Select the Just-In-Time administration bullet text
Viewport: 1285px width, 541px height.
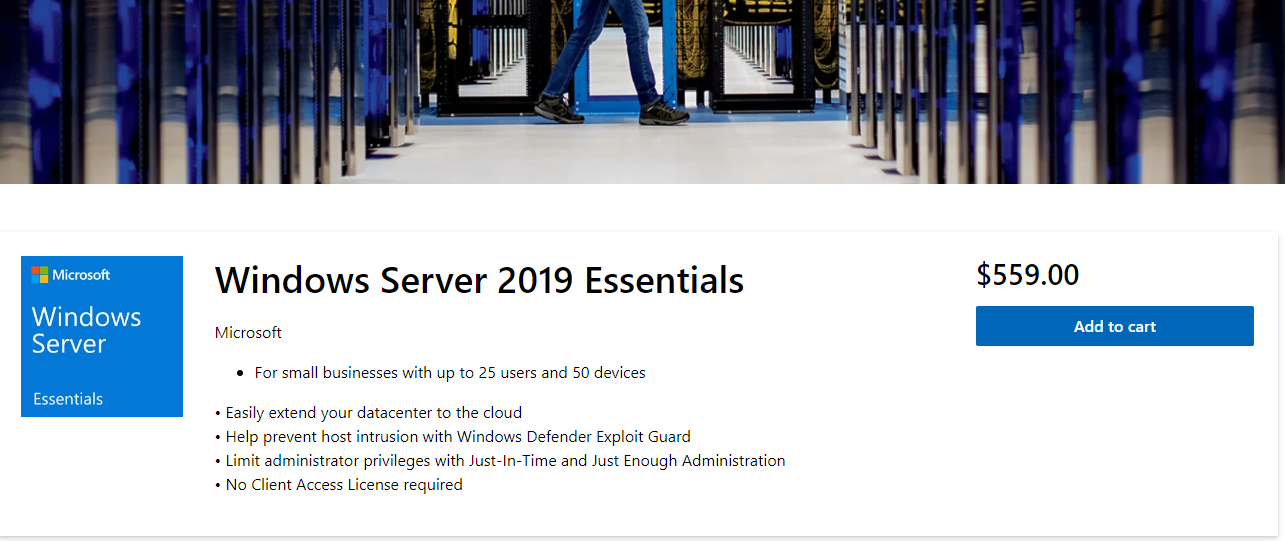point(500,460)
